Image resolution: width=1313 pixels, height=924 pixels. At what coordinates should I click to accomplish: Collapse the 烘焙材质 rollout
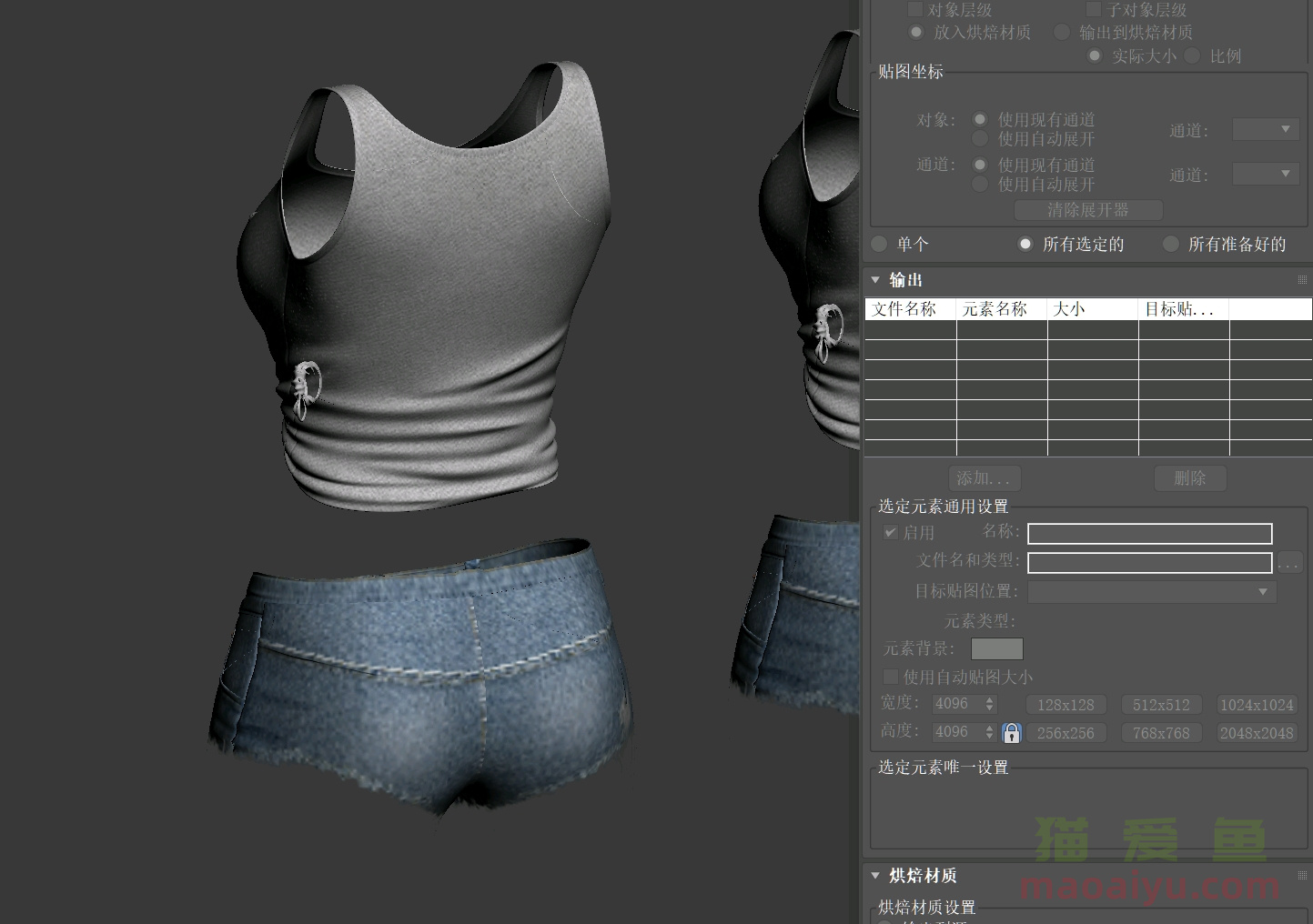coord(875,876)
